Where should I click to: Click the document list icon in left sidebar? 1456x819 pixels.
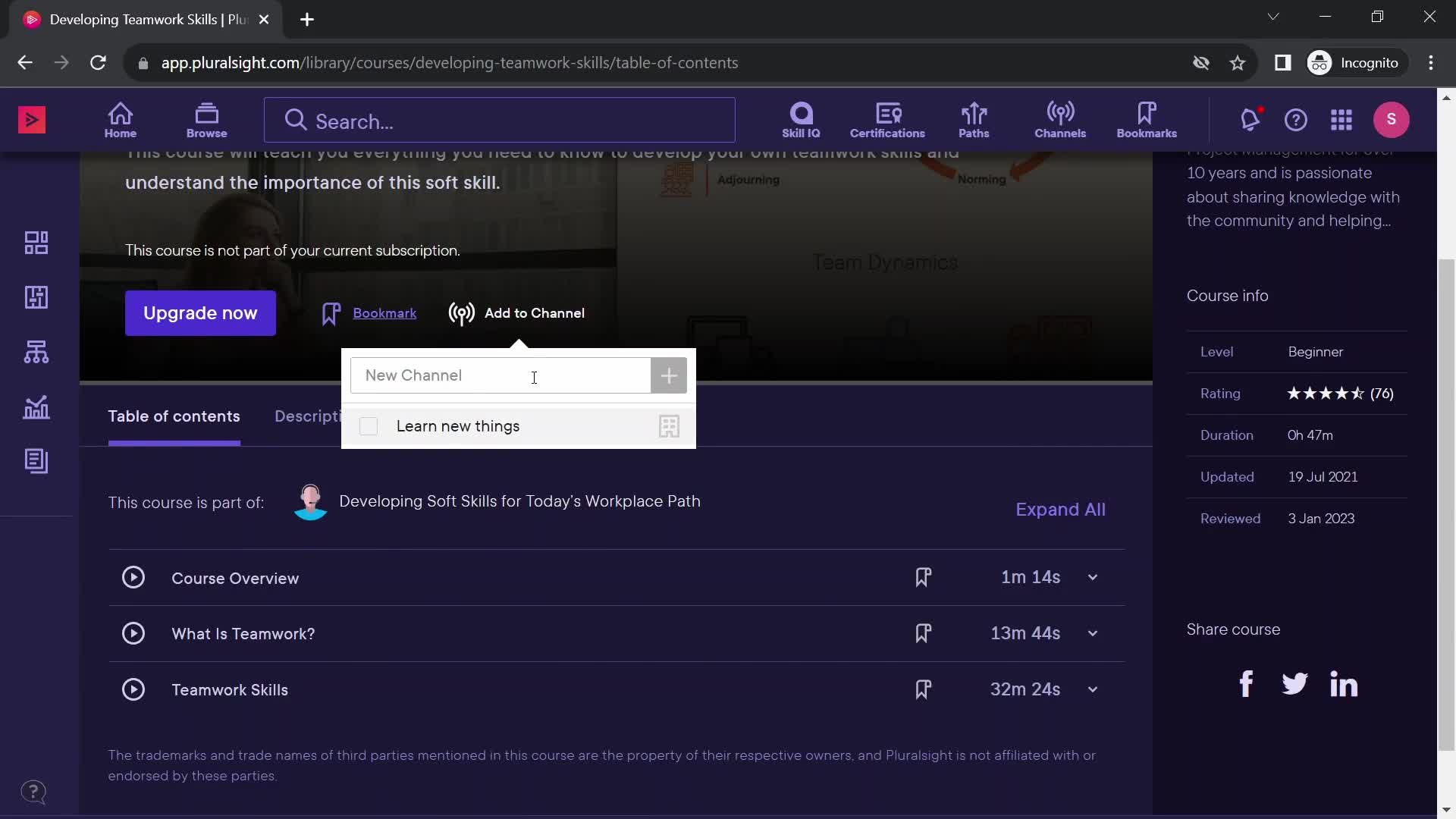[36, 461]
